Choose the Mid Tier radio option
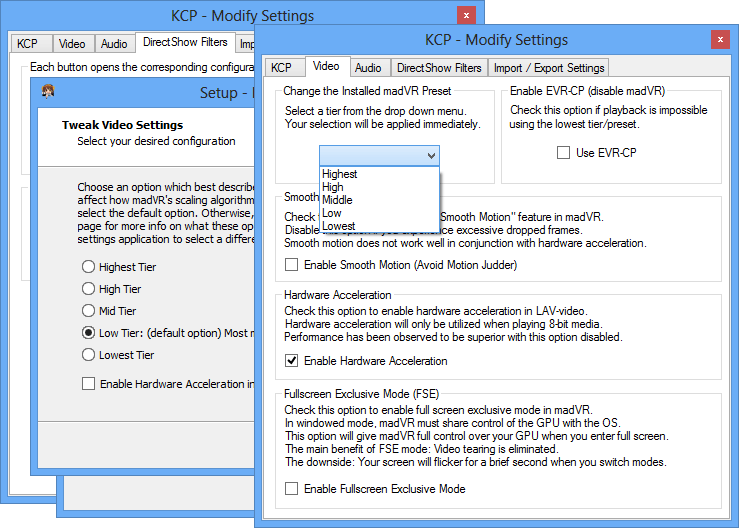 tap(89, 311)
